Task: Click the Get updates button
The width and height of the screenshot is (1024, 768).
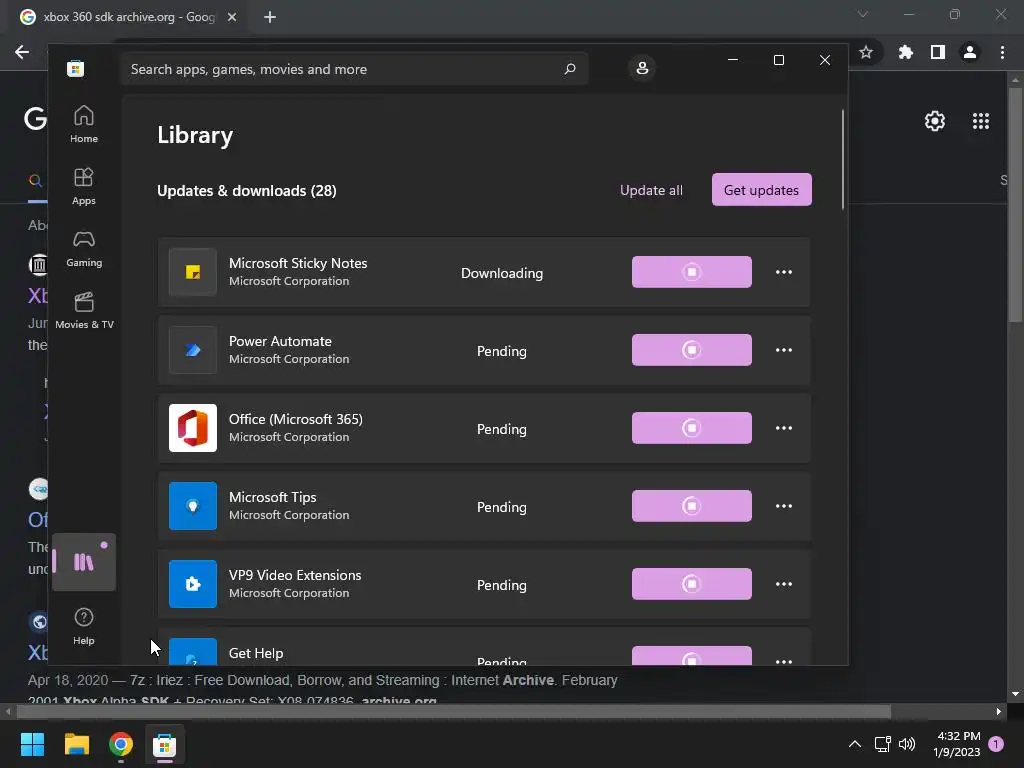Action: [761, 189]
